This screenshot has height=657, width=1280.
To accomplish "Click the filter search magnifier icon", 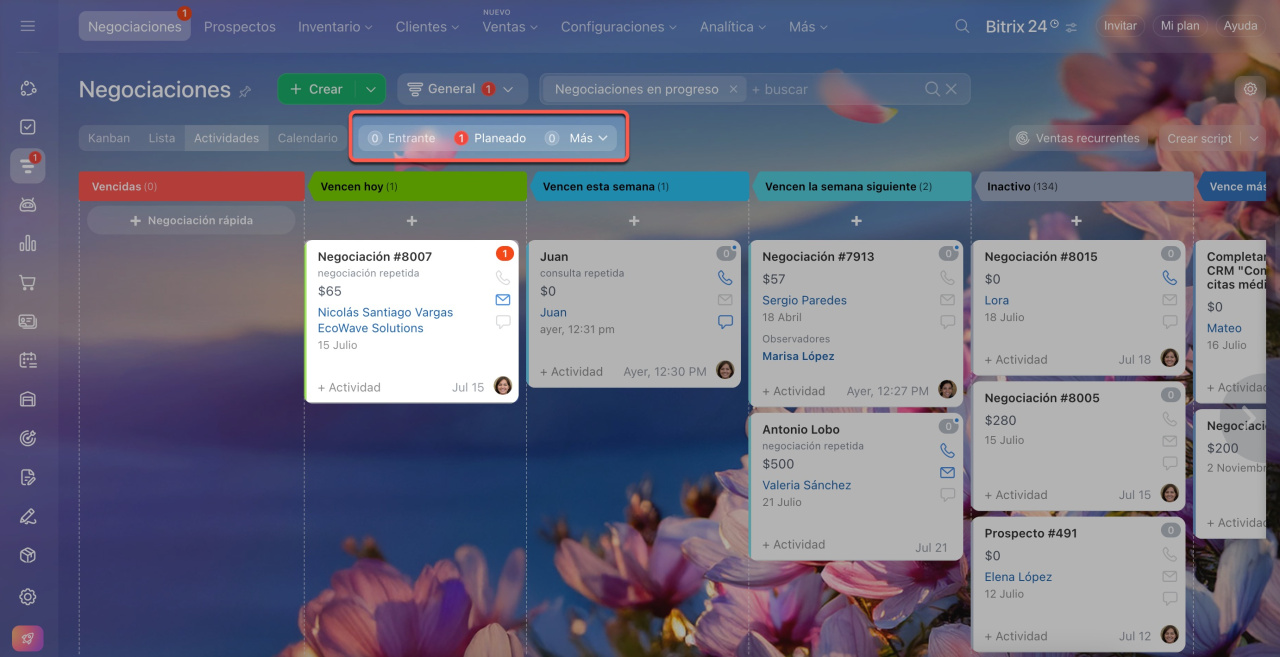I will (932, 89).
